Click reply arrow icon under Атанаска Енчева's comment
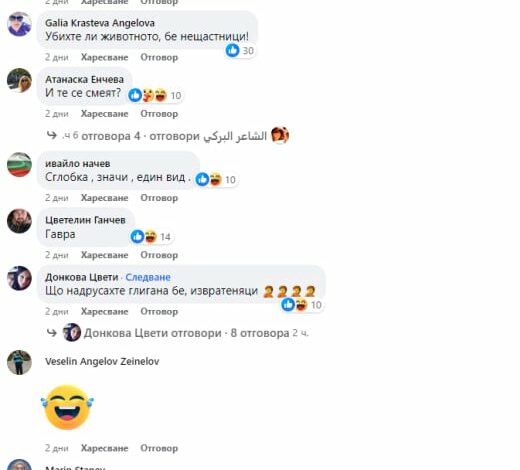Viewport: 520px width, 470px height. (52, 135)
